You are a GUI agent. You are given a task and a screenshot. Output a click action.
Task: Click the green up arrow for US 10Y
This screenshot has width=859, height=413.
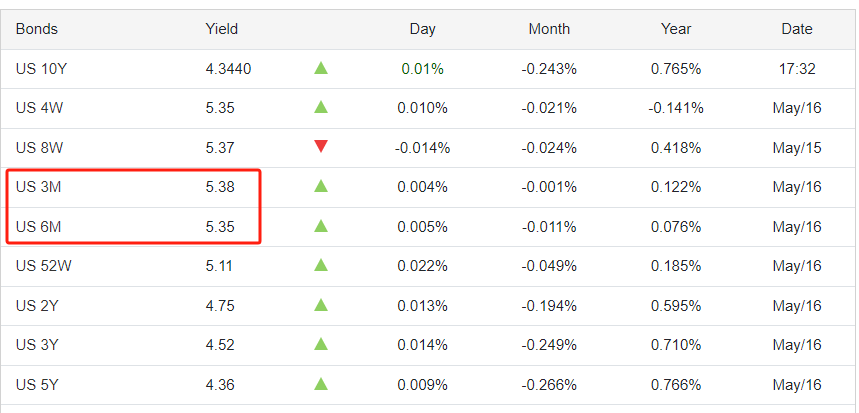tap(321, 69)
